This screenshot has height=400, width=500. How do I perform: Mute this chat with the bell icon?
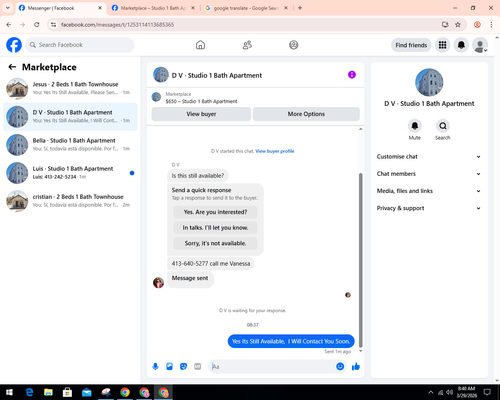(x=415, y=126)
